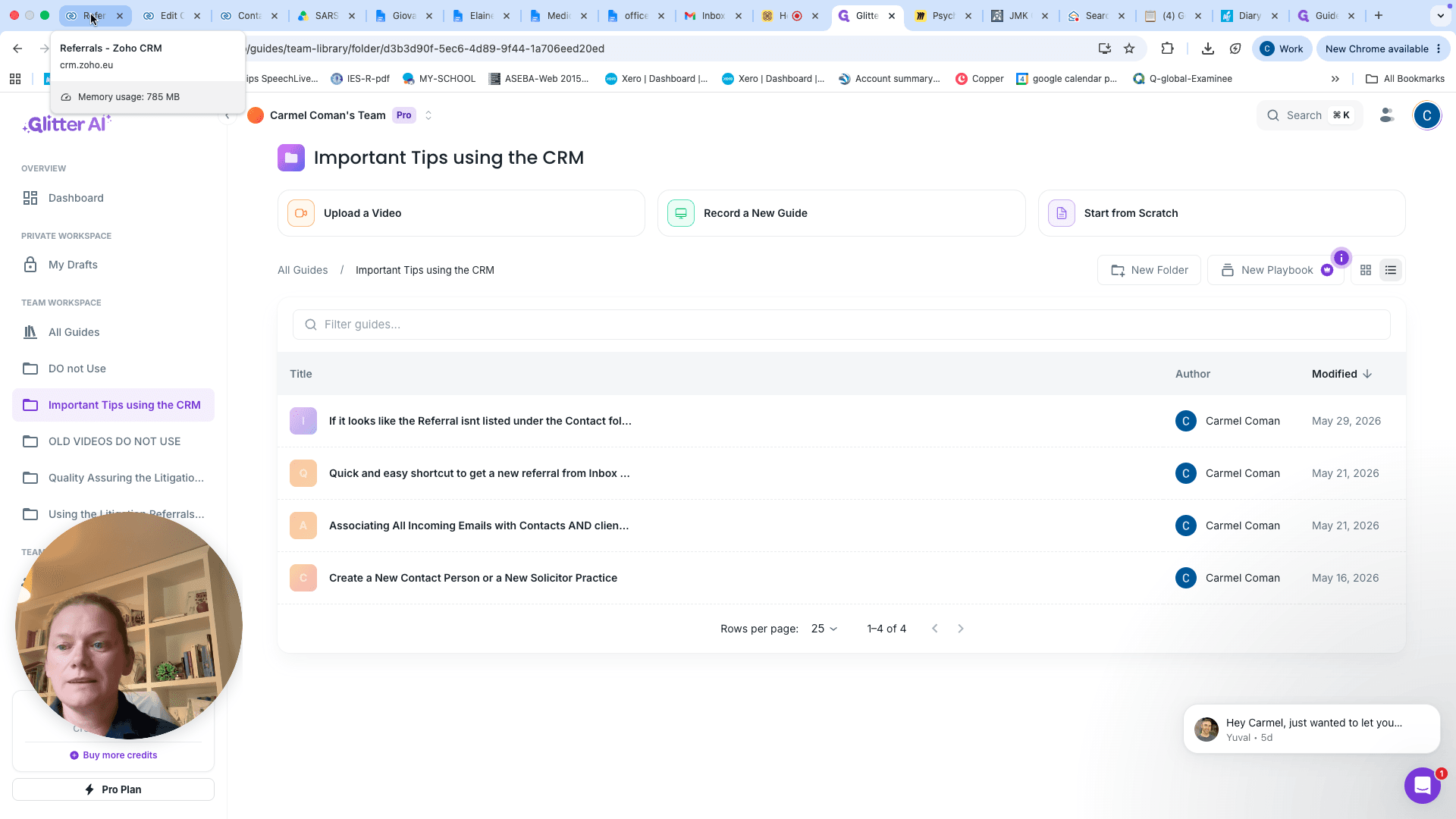Viewport: 1456px width, 819px height.
Task: Open the Rows per page dropdown
Action: click(x=824, y=629)
